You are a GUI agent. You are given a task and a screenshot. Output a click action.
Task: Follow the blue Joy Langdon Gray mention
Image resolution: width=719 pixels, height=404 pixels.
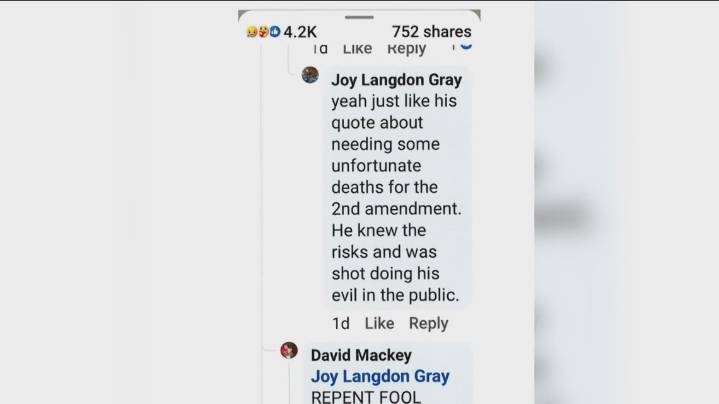tap(380, 376)
